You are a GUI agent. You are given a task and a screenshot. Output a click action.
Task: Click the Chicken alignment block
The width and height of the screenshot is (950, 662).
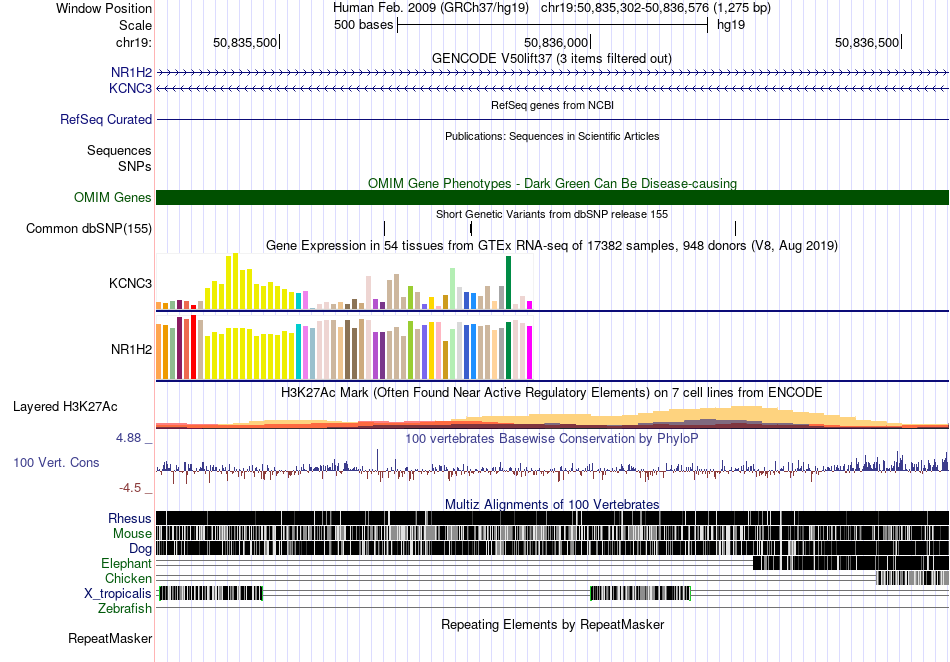click(912, 578)
